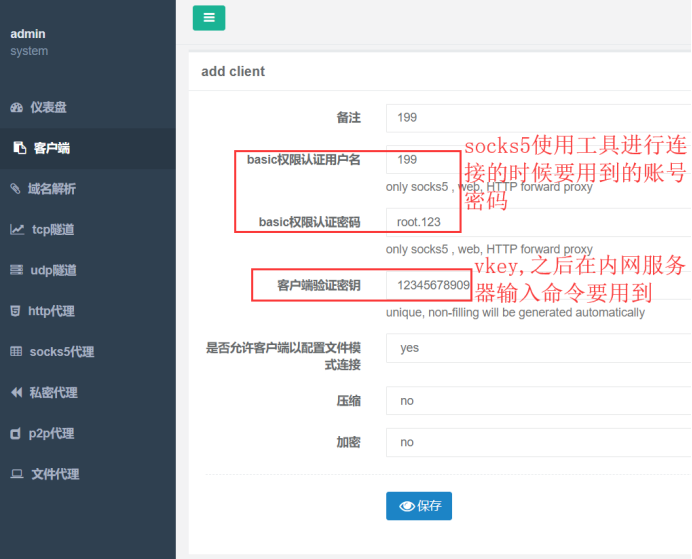Click the basic权限认证用户名 label

[x=304, y=160]
